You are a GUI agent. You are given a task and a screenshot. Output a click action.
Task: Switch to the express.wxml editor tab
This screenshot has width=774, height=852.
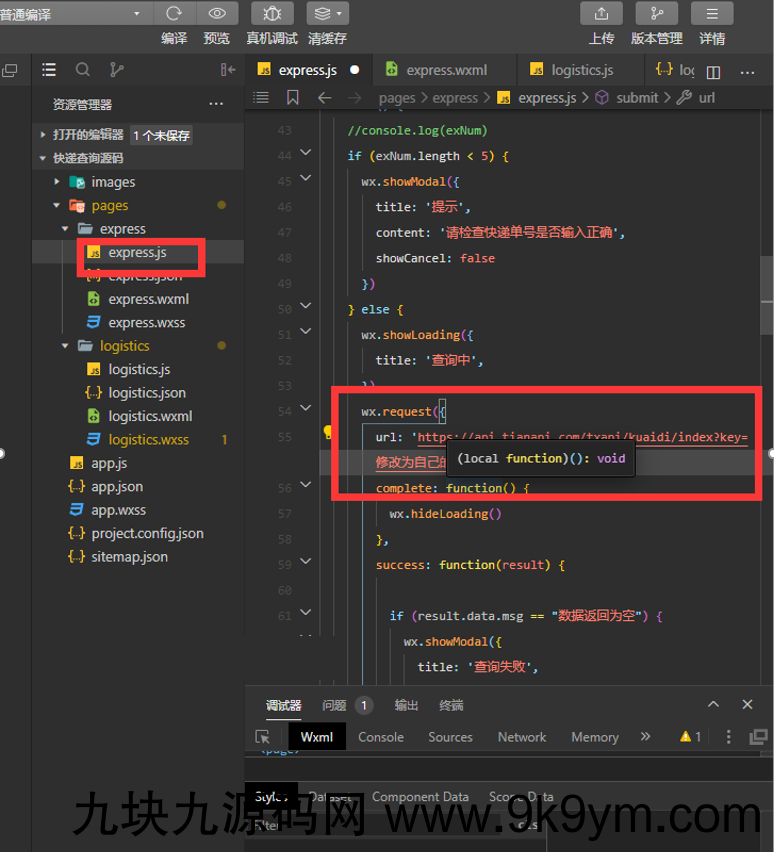[x=446, y=70]
